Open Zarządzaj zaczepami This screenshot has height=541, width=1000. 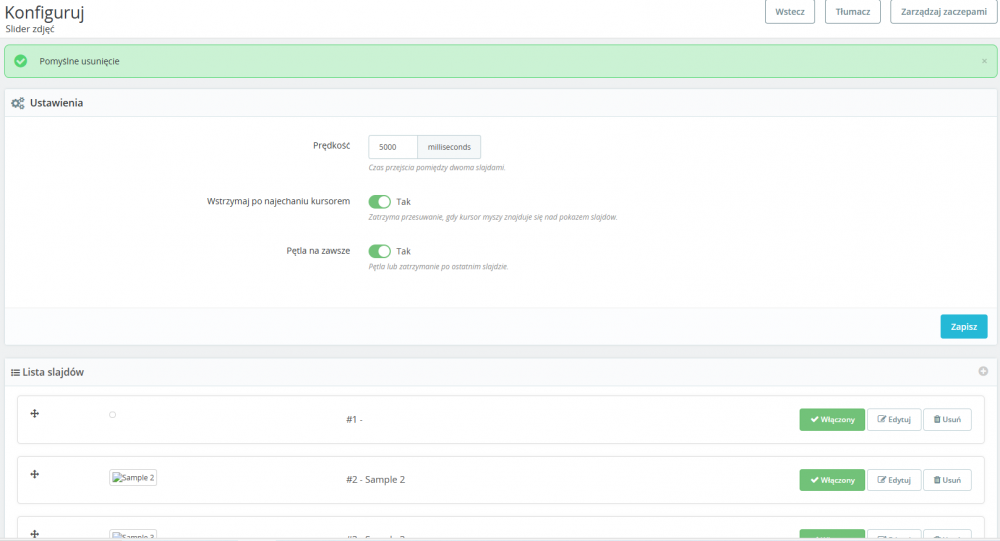[943, 11]
